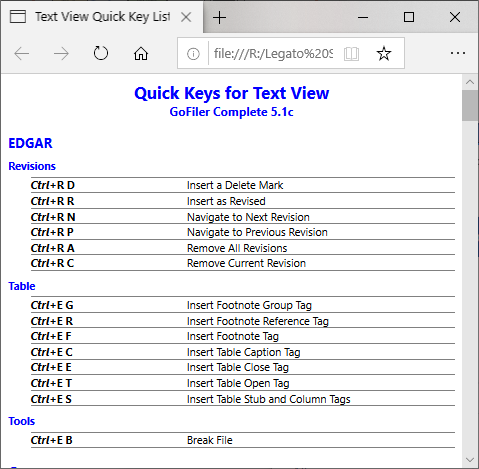The width and height of the screenshot is (479, 469).
Task: Click the Tools subheading
Action: [22, 421]
